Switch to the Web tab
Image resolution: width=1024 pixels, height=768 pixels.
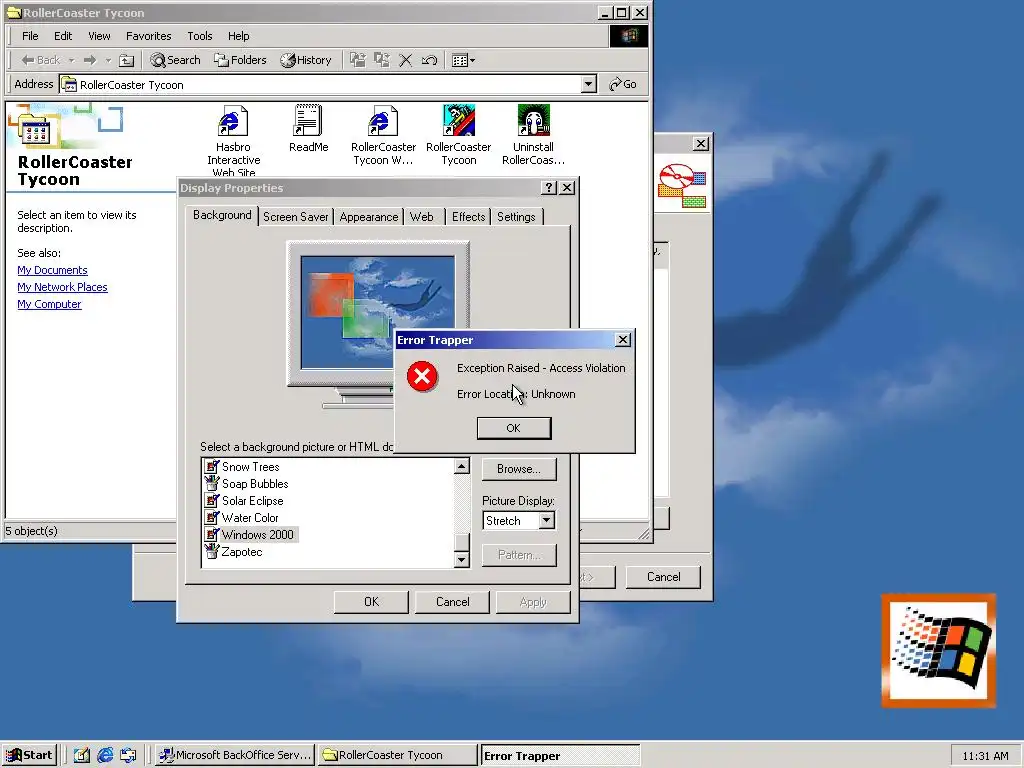click(x=422, y=217)
